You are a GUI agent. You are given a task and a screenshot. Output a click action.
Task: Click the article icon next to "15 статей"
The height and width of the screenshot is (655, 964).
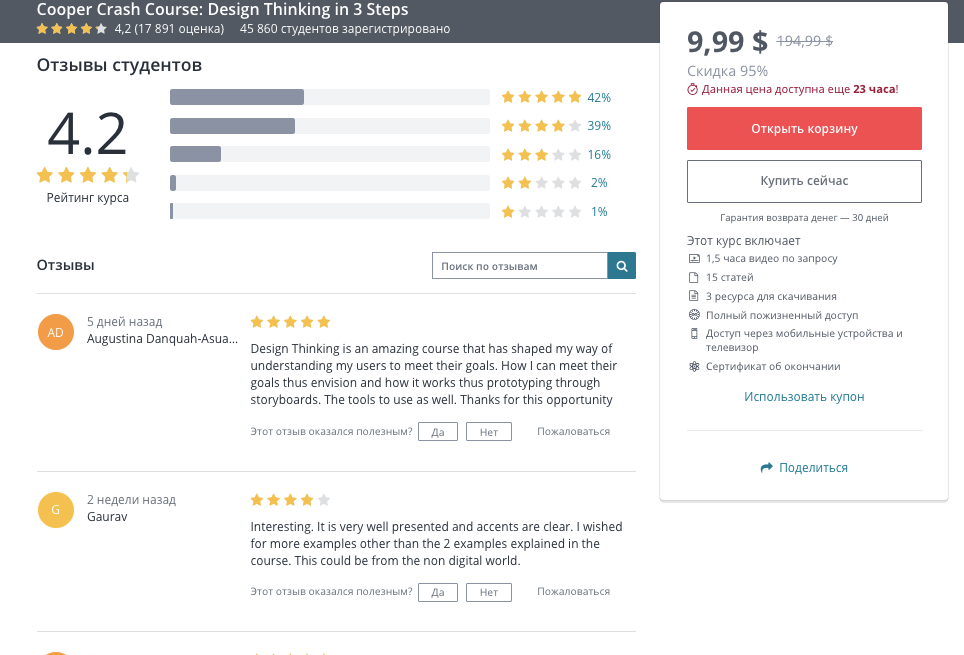click(x=692, y=277)
